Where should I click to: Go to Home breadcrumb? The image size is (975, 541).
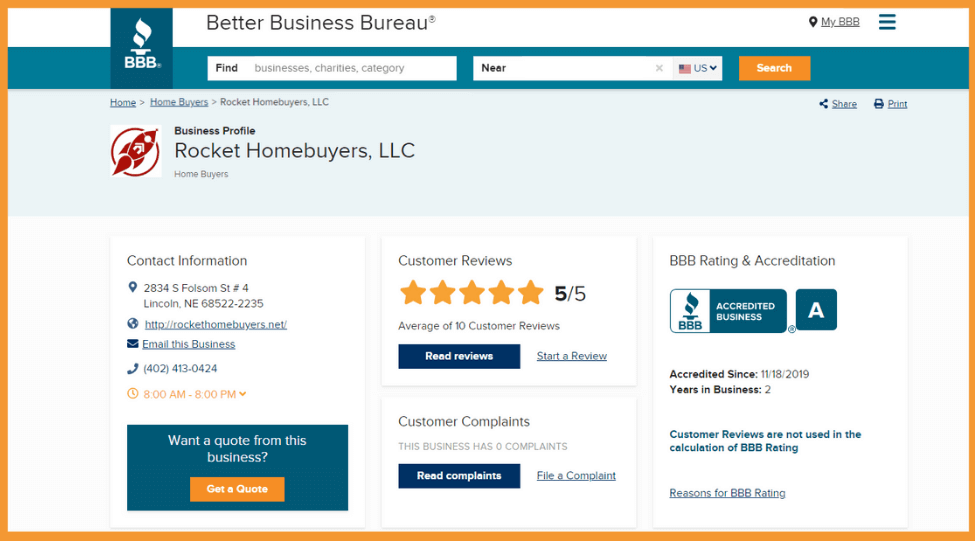click(123, 103)
